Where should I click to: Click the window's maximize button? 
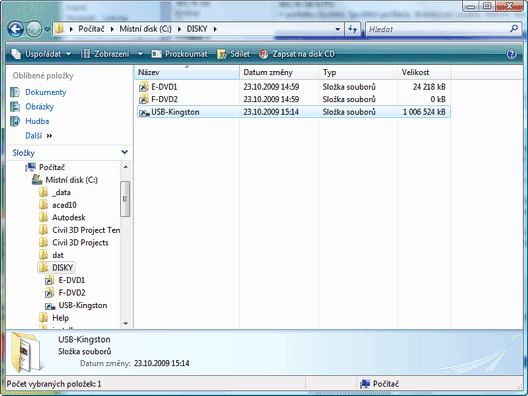coord(487,6)
